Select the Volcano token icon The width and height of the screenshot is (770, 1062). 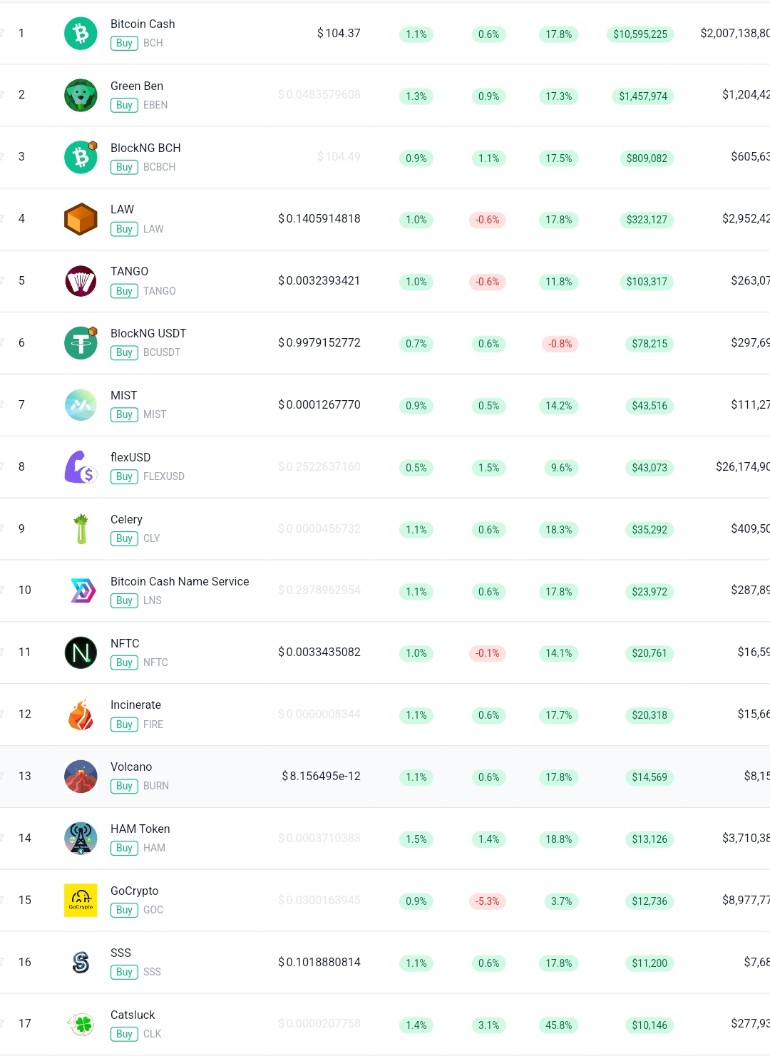[81, 776]
